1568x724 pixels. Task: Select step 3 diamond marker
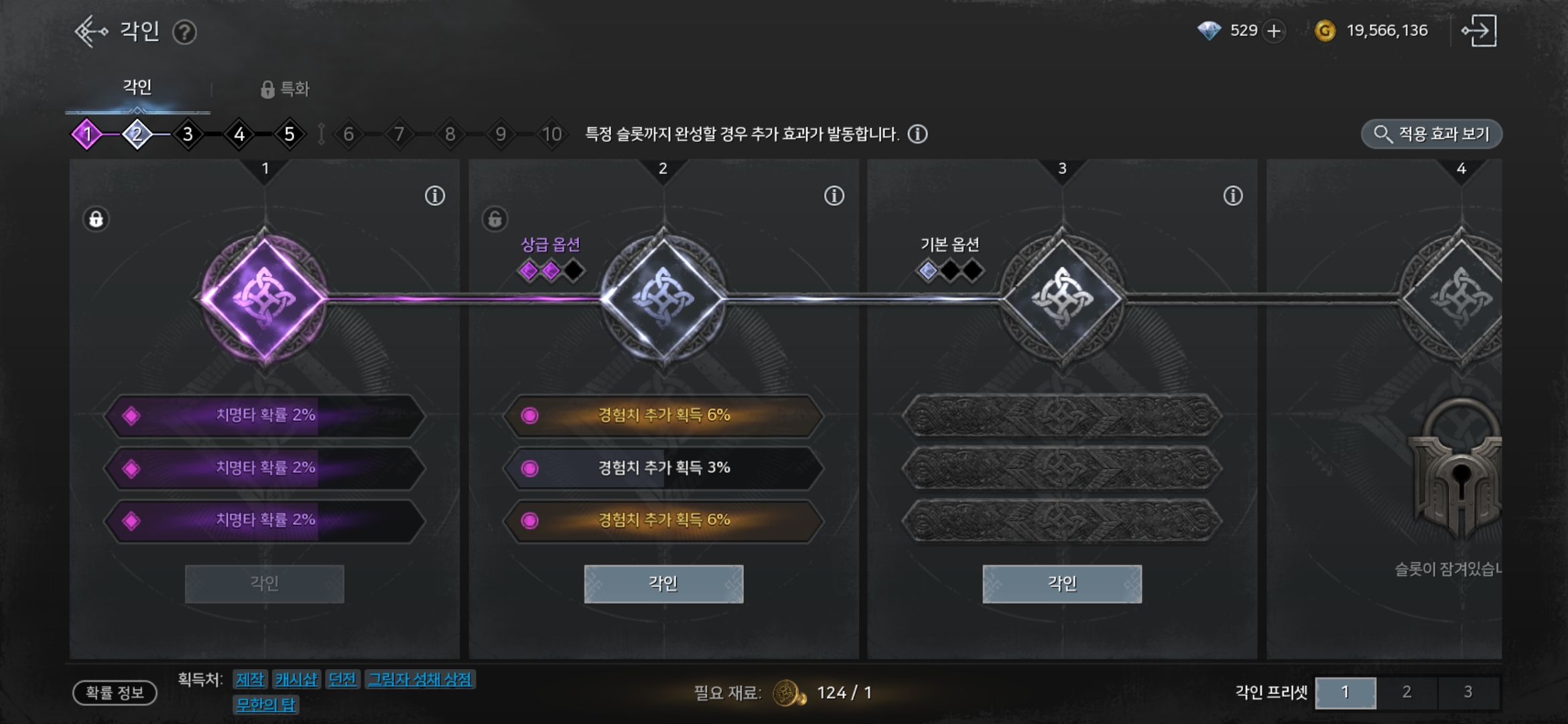tap(188, 135)
